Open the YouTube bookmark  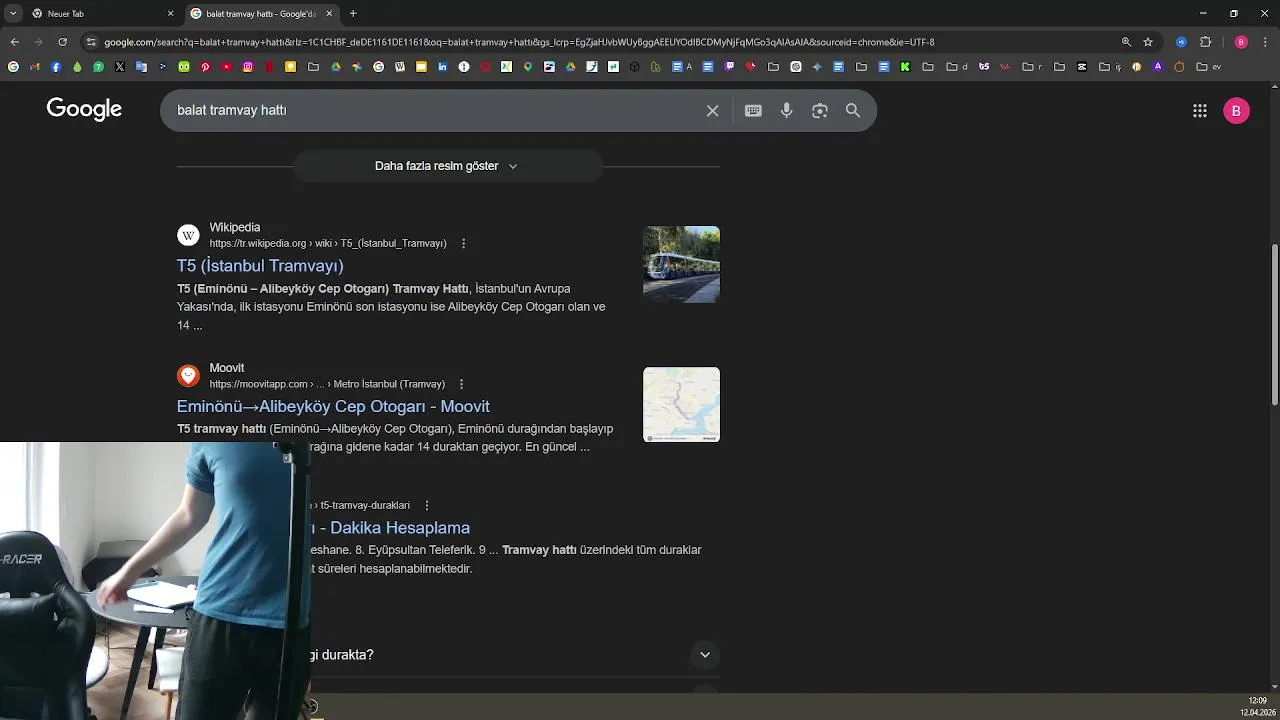point(227,67)
